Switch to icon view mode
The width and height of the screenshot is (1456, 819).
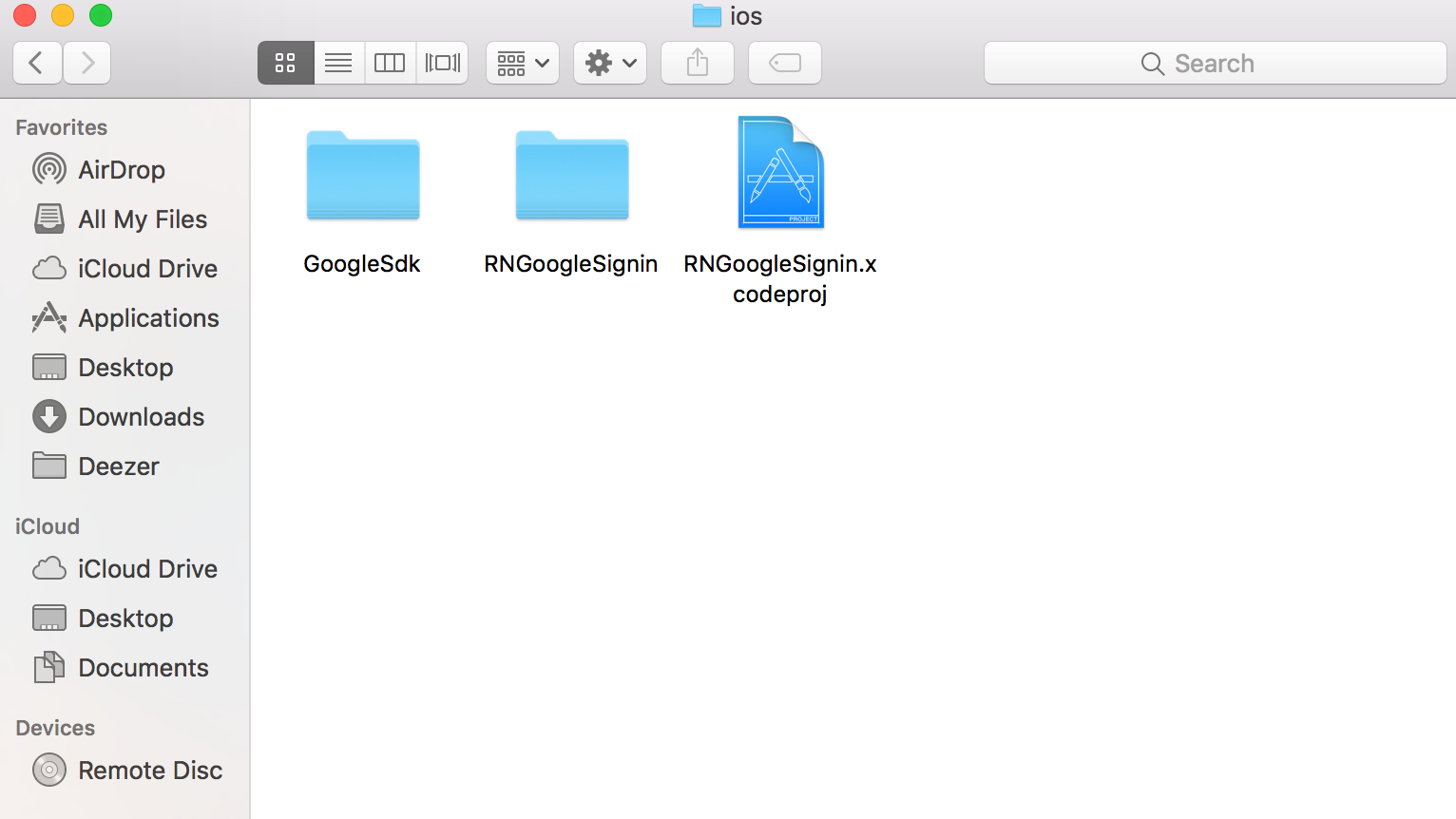[x=285, y=63]
